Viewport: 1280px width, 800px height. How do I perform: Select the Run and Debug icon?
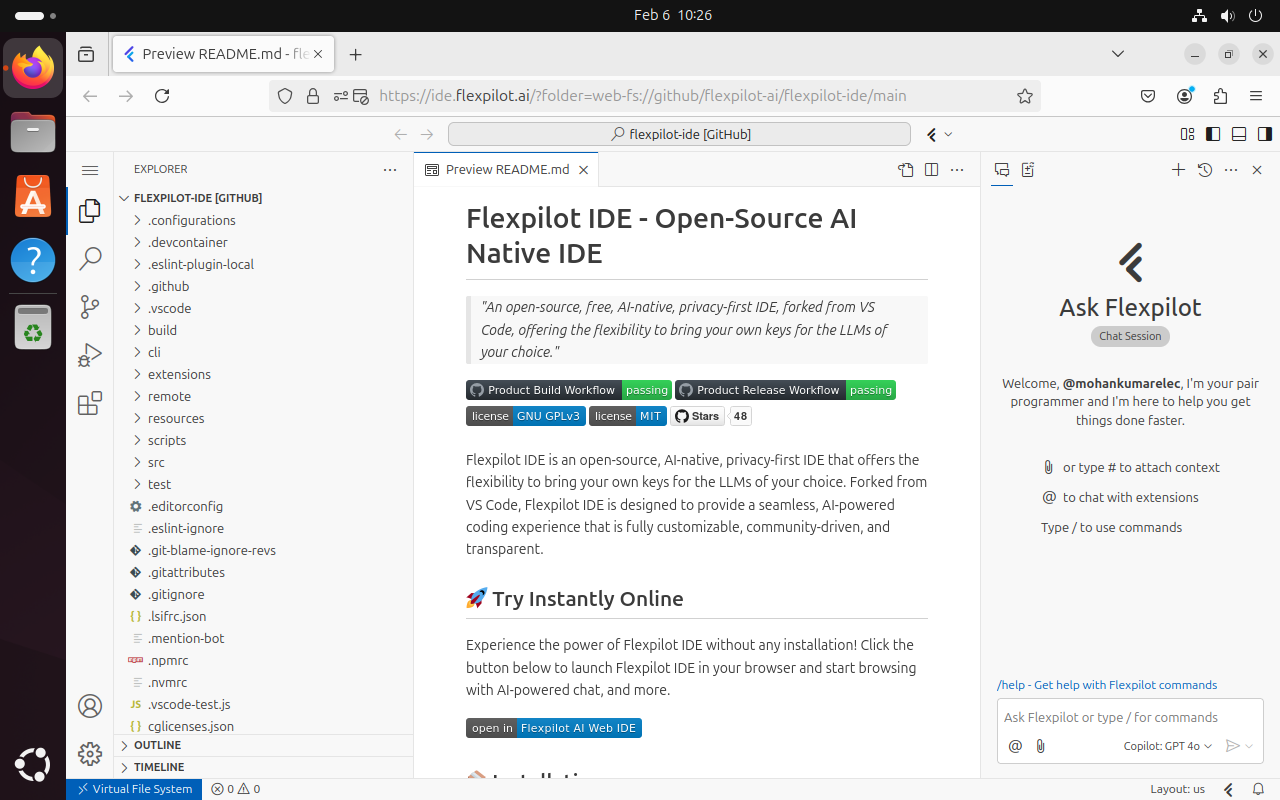(x=90, y=355)
